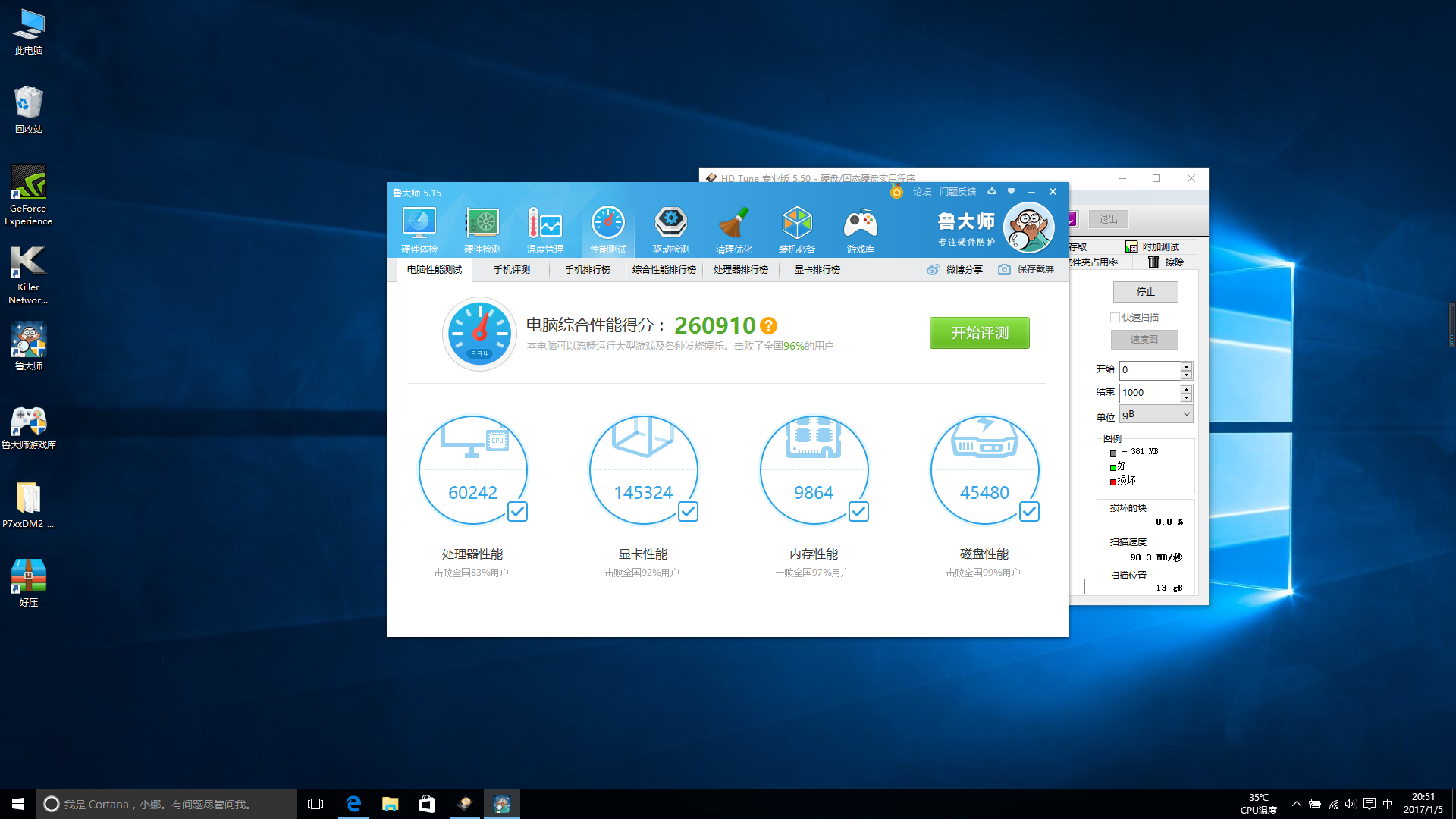Click the green 开始评测 start benchmark button
This screenshot has width=1456, height=819.
point(980,333)
